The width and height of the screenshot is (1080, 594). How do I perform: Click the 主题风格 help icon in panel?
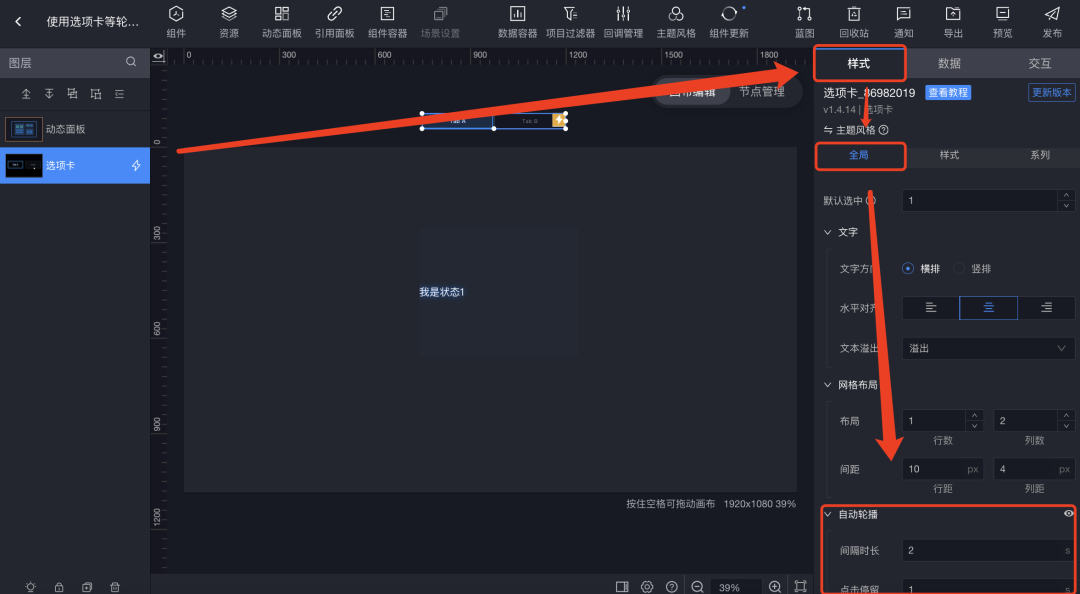pos(884,130)
